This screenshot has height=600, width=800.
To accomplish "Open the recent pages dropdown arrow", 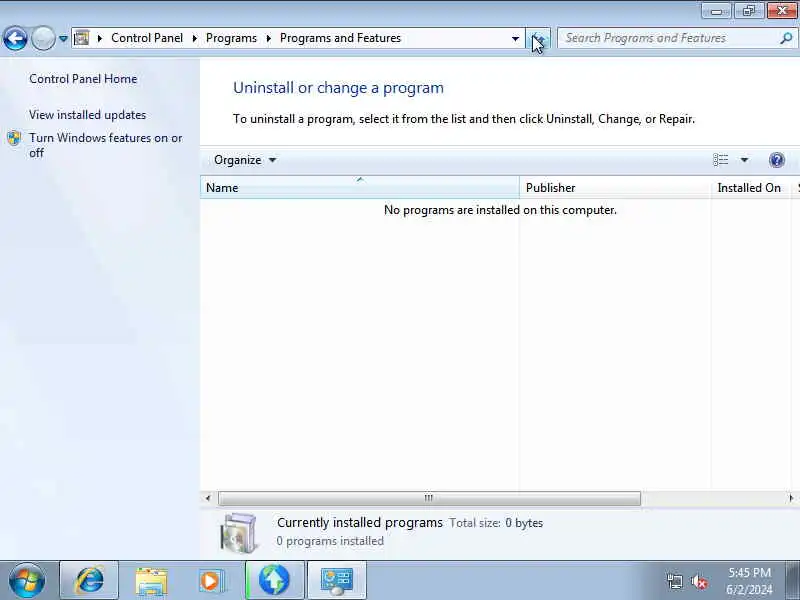I will click(63, 38).
